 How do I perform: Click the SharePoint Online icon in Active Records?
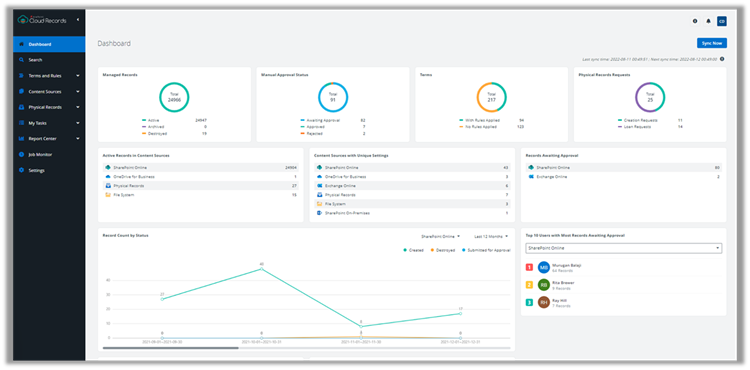coord(108,168)
